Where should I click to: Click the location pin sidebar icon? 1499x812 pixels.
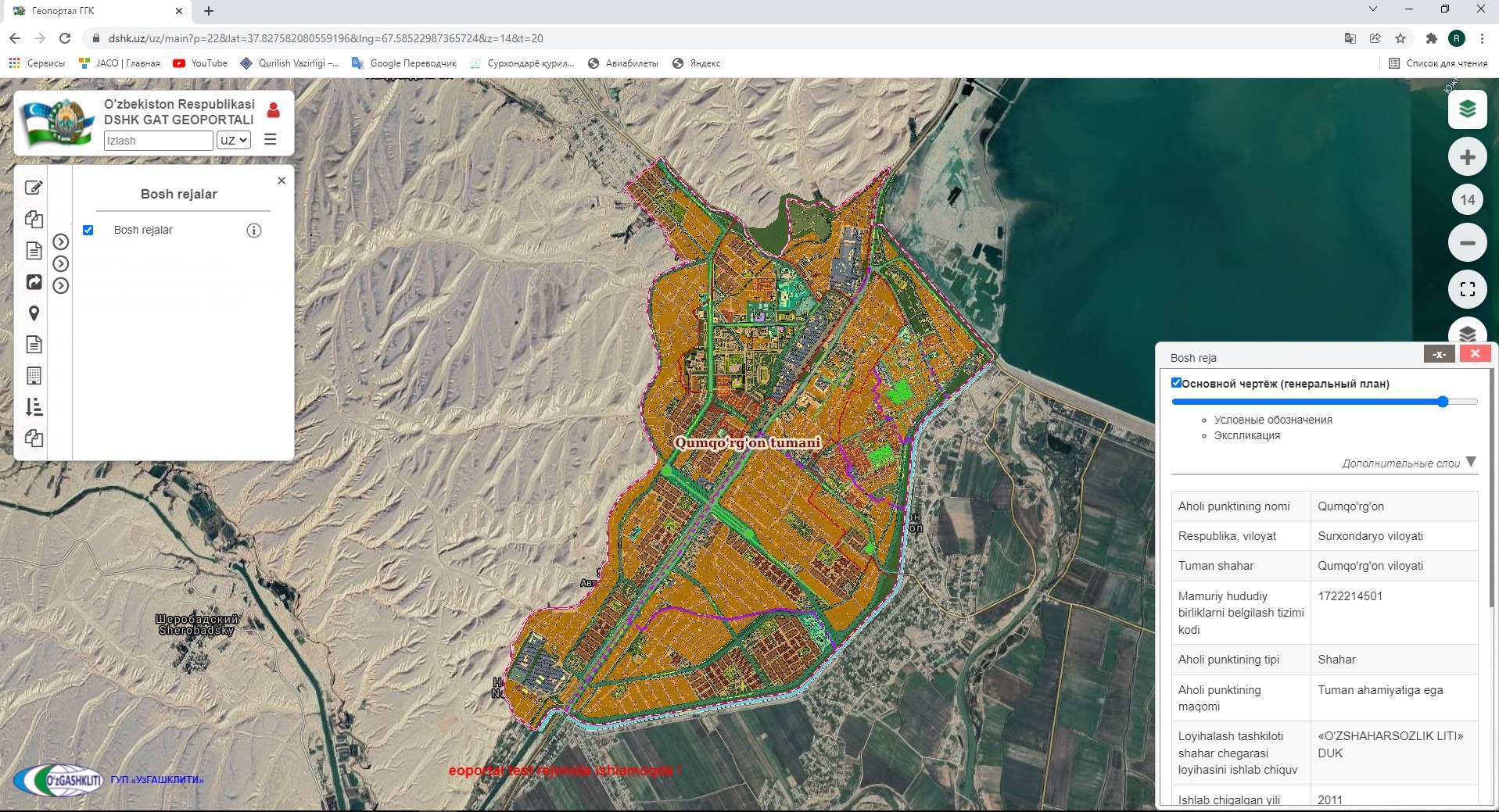pos(34,313)
